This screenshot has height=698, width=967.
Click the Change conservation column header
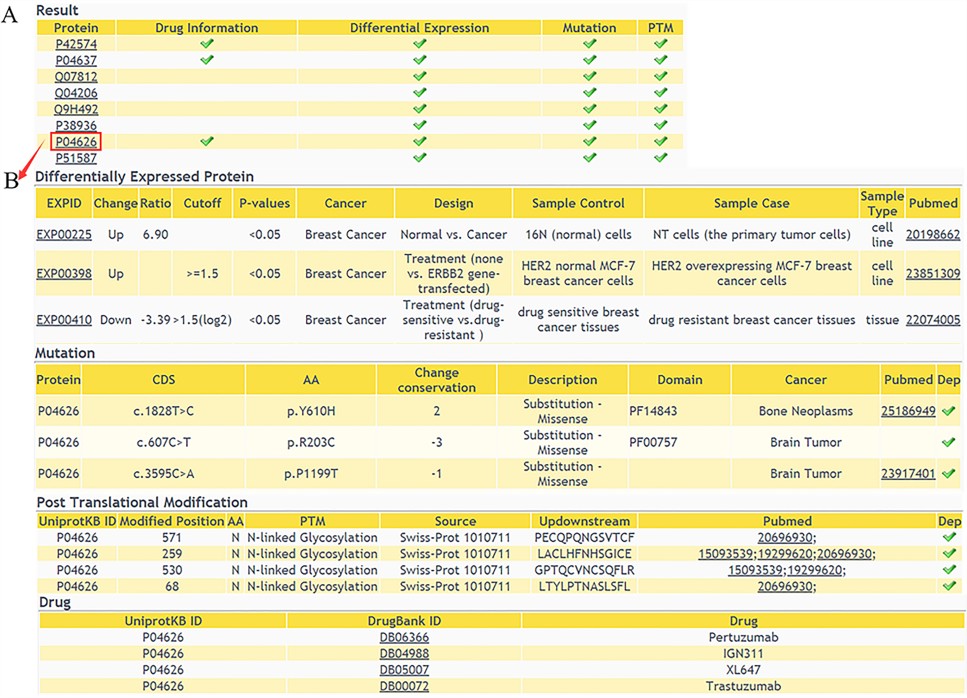click(x=437, y=380)
